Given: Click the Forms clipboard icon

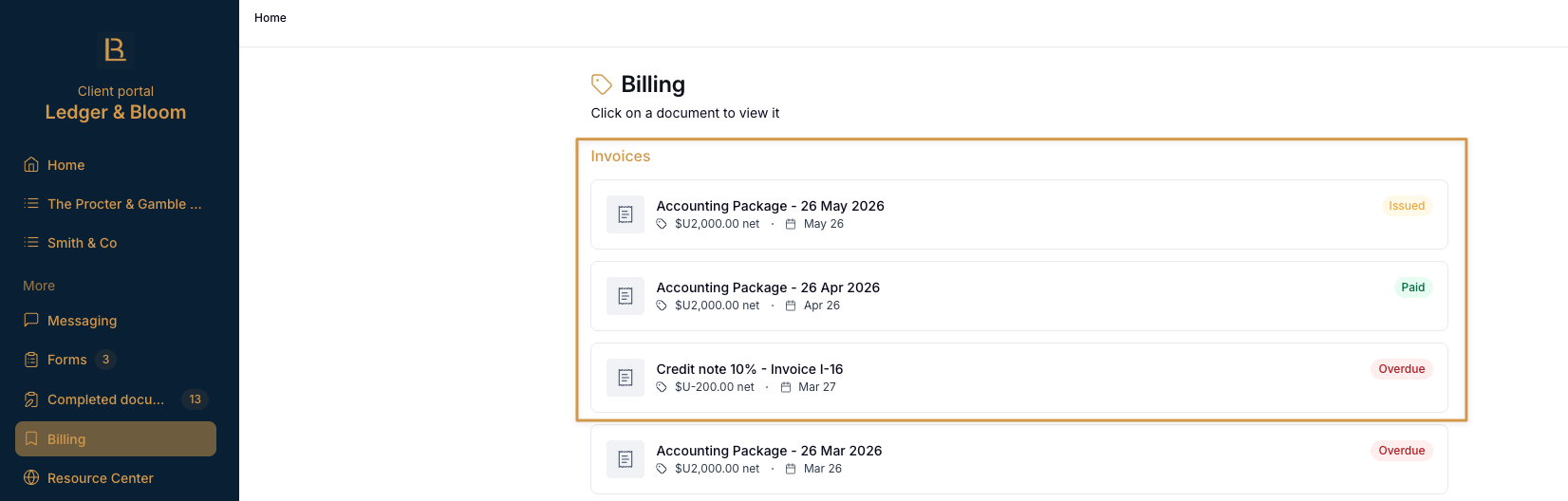Looking at the screenshot, I should (31, 360).
